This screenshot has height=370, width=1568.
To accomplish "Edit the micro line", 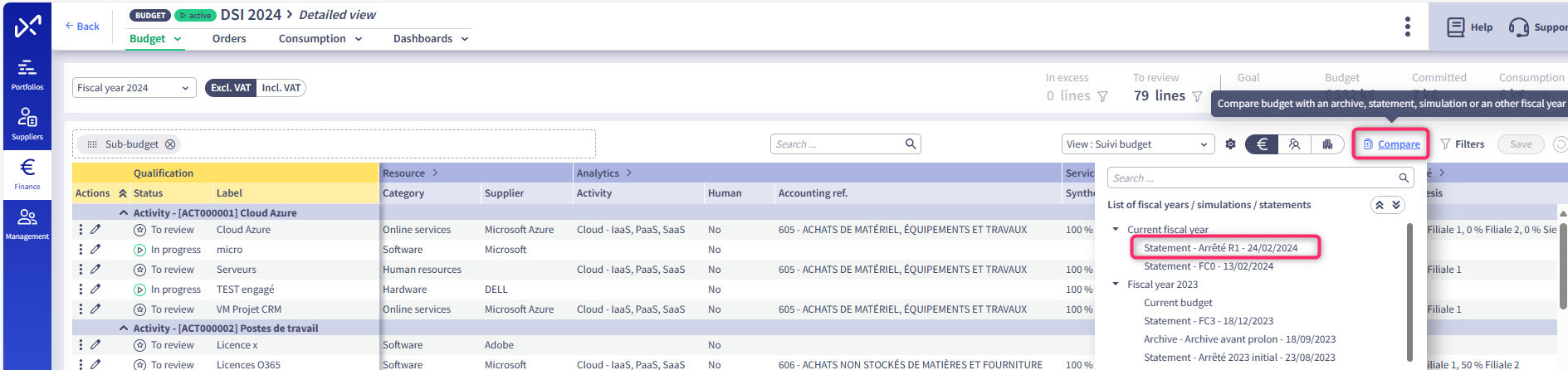I will tap(95, 250).
